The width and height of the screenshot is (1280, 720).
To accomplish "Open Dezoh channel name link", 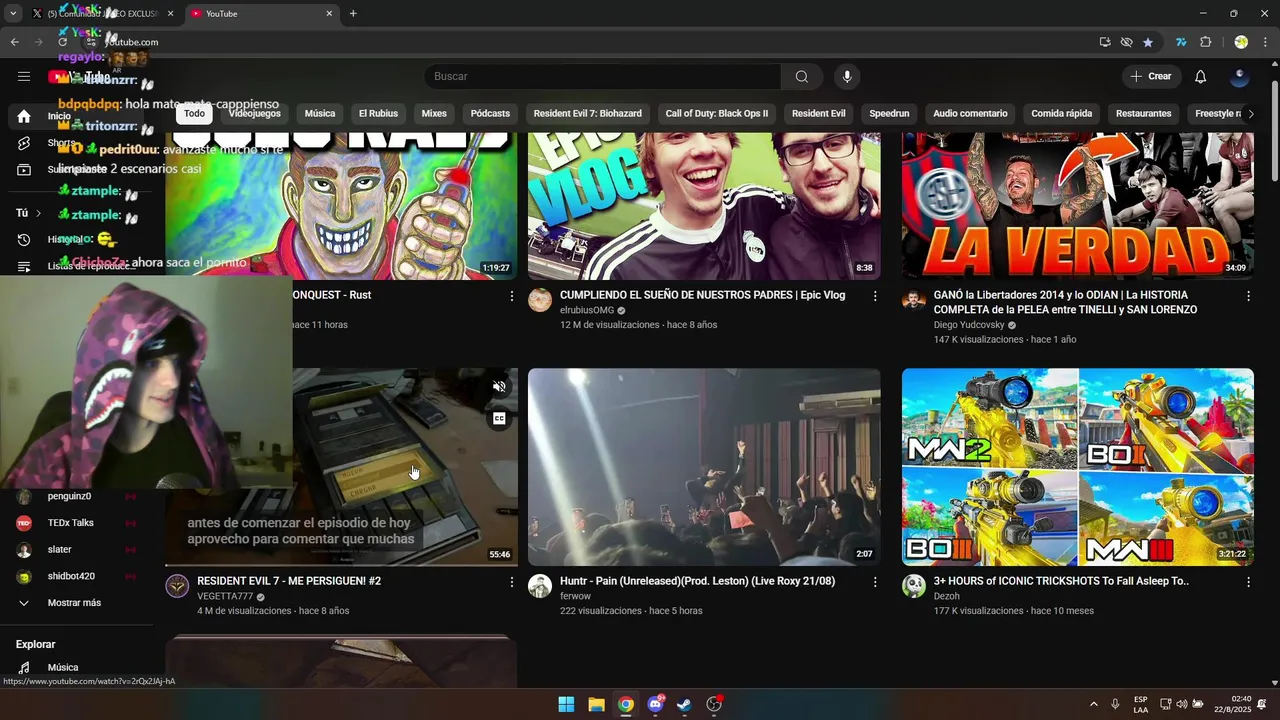I will click(x=947, y=597).
